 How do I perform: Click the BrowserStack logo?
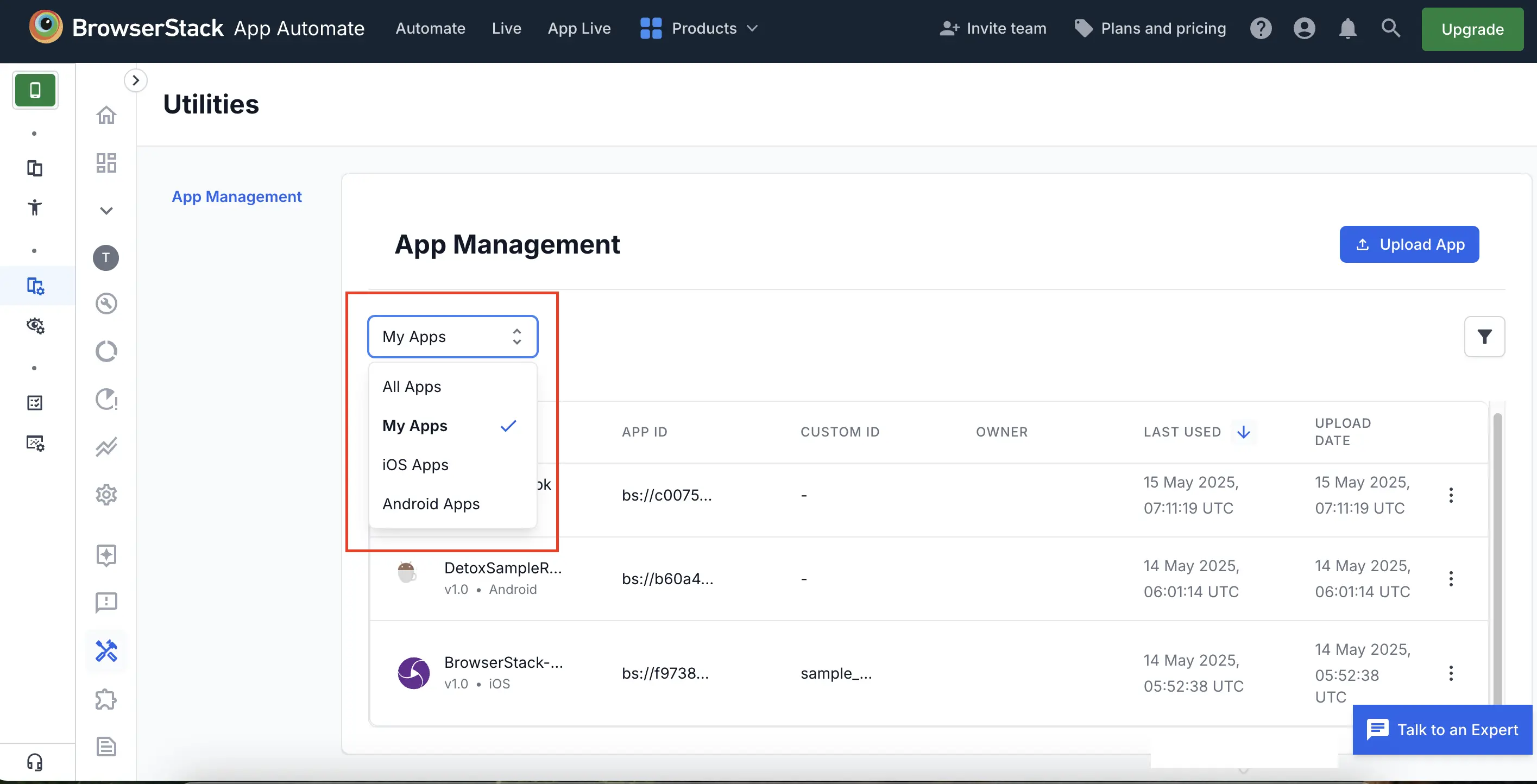[x=46, y=28]
